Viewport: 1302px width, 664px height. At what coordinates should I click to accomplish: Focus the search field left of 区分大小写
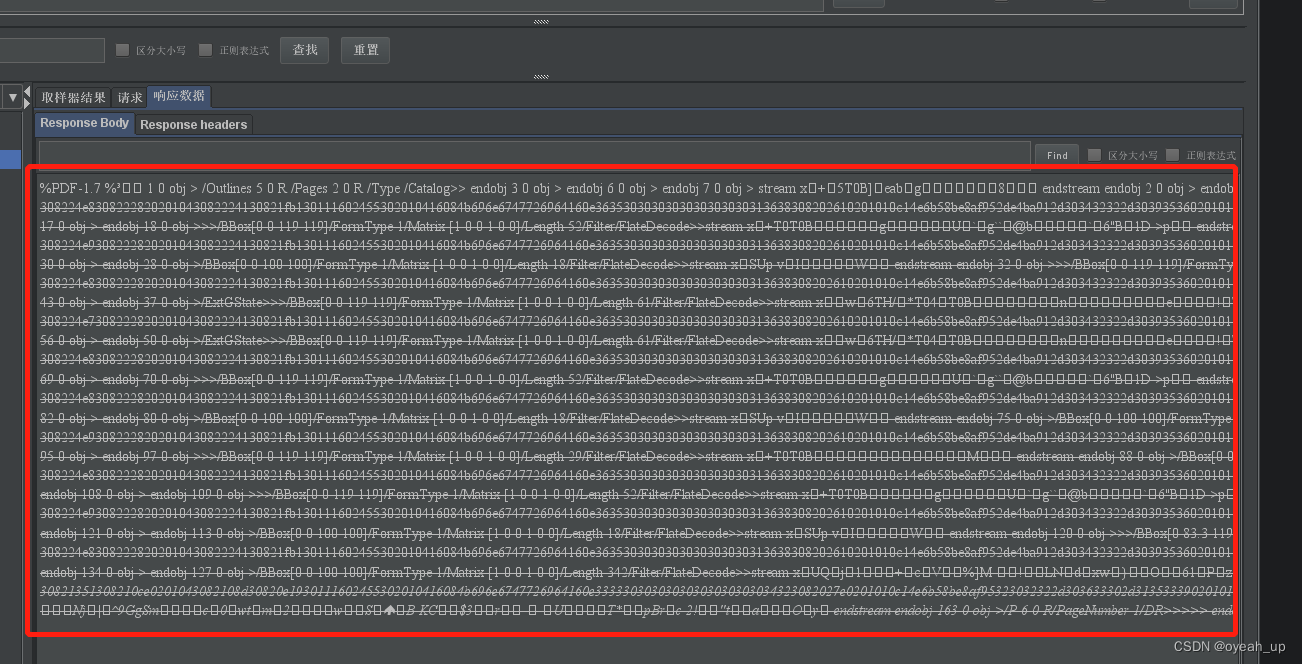click(52, 50)
